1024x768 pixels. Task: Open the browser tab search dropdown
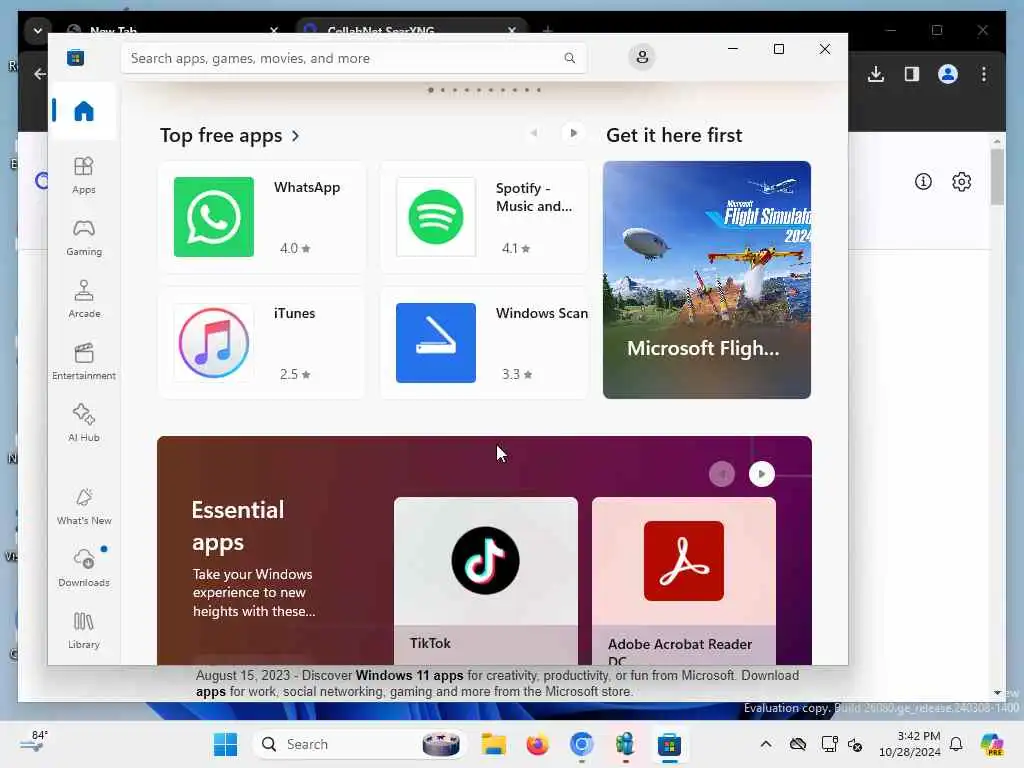click(38, 30)
